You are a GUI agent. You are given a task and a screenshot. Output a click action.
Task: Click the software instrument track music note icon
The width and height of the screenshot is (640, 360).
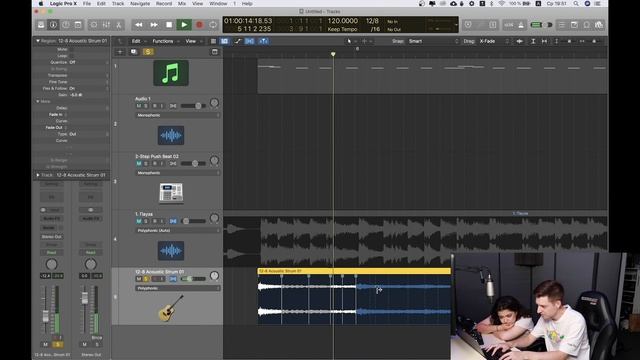point(171,73)
